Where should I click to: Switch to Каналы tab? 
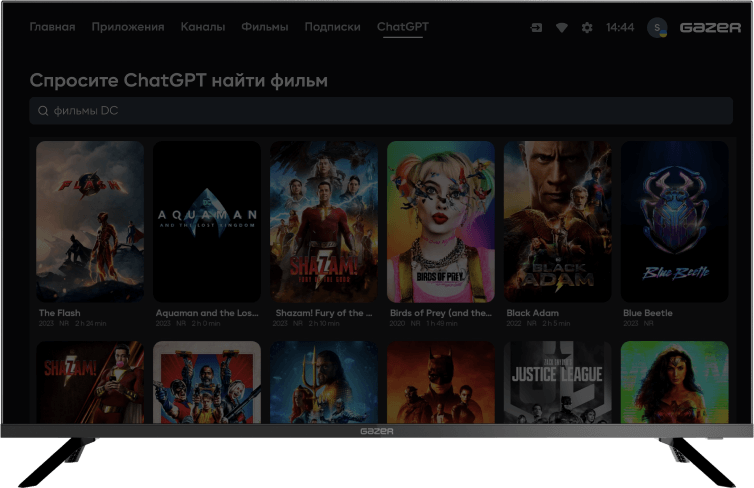[x=202, y=27]
